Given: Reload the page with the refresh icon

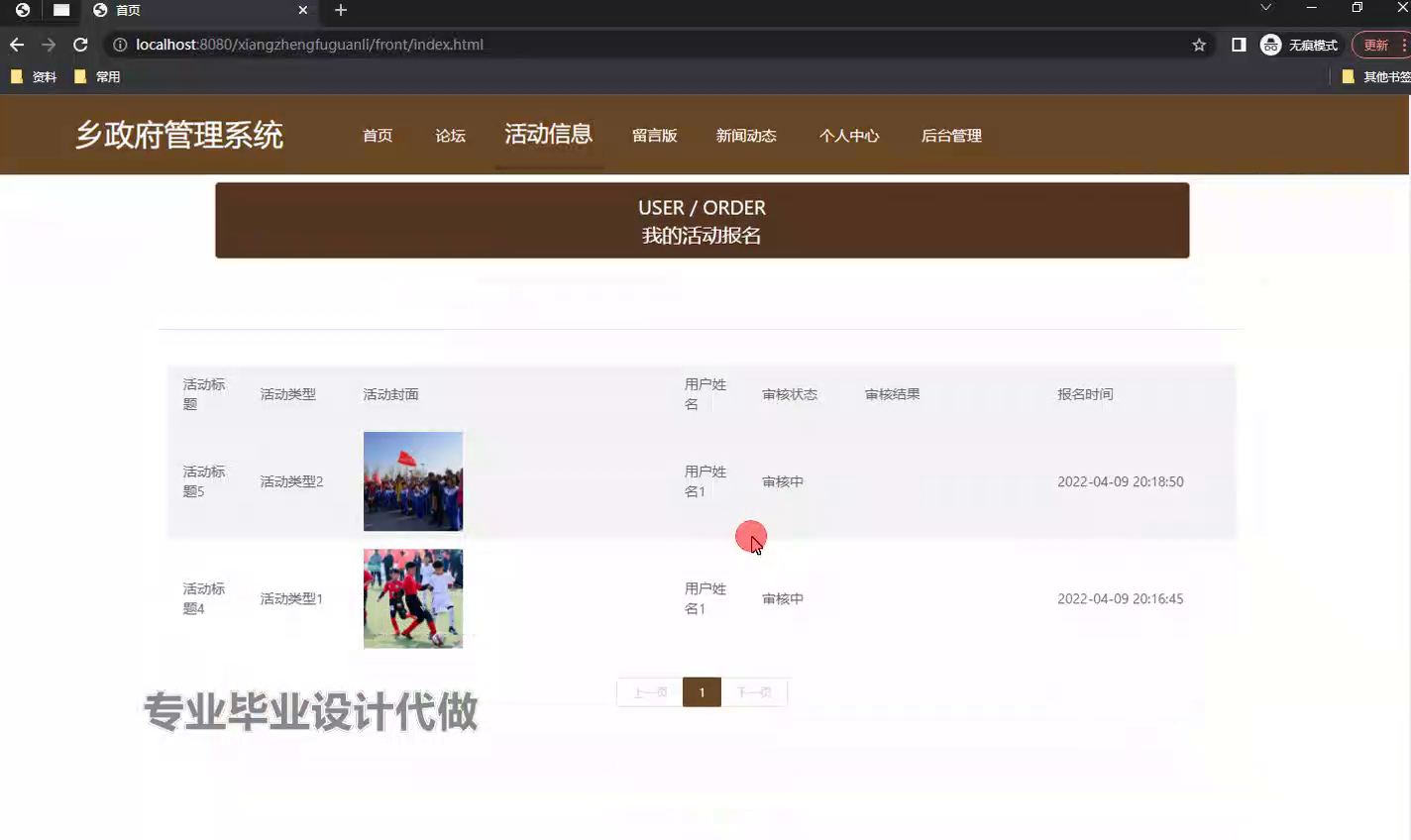Looking at the screenshot, I should (80, 45).
